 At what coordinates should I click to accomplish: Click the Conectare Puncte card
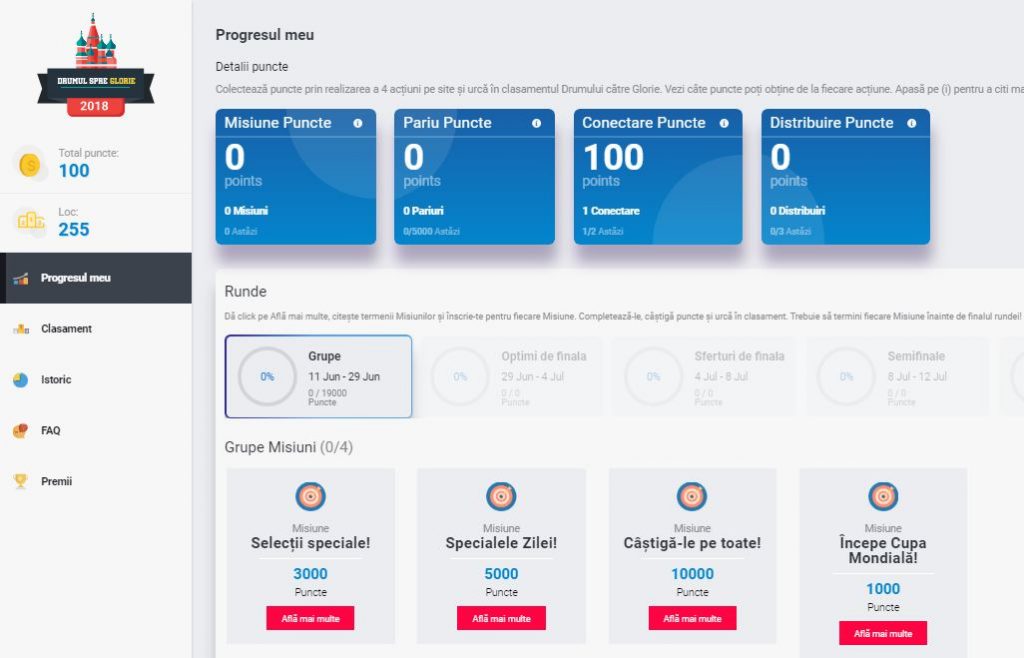658,177
